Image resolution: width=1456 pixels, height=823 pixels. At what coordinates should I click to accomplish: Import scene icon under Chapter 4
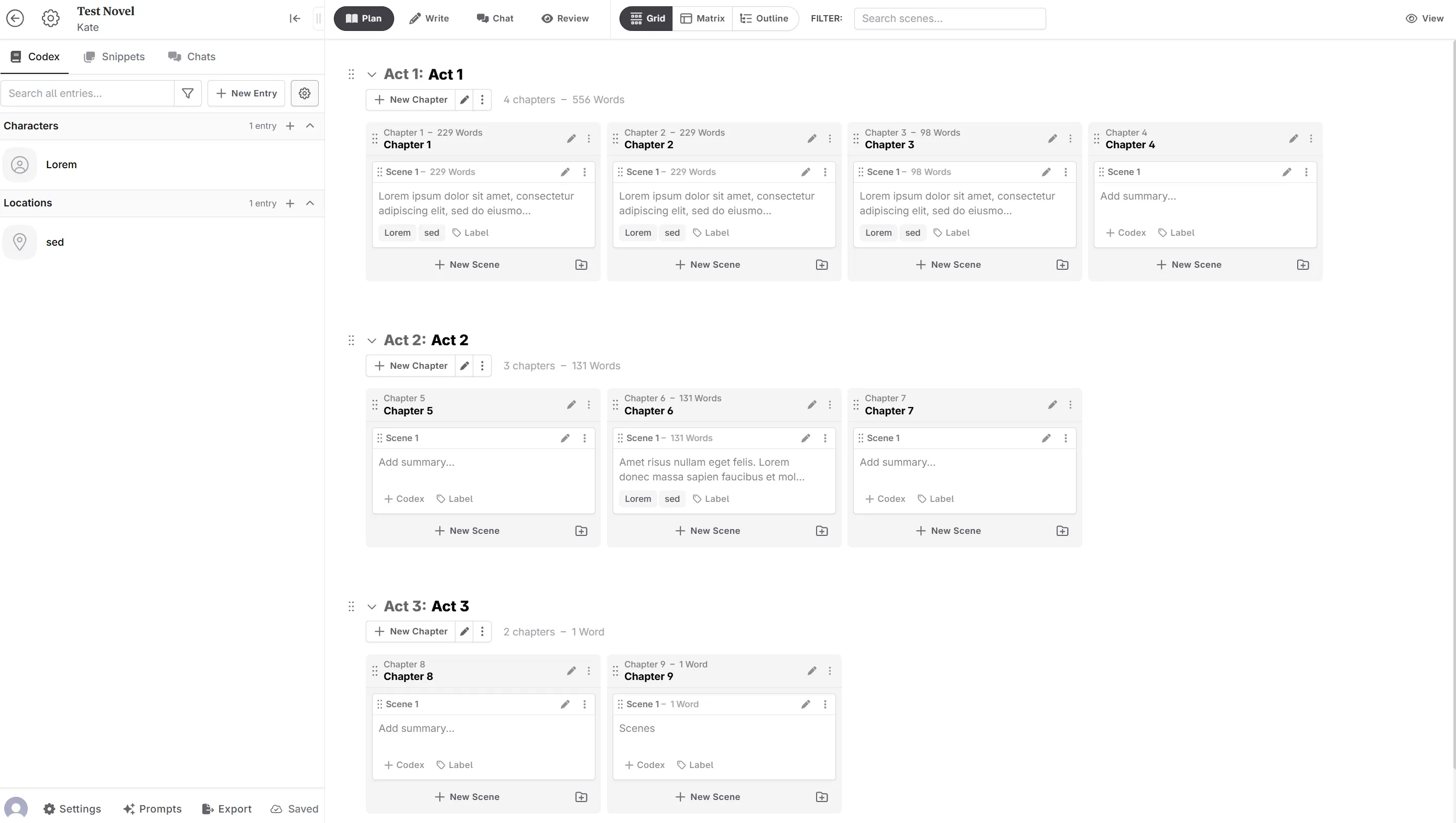click(x=1303, y=265)
